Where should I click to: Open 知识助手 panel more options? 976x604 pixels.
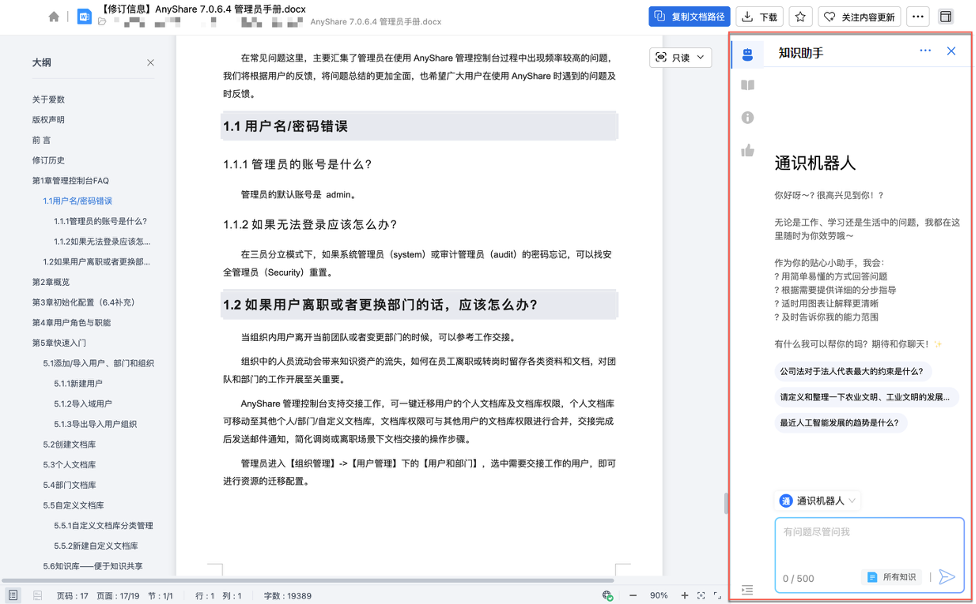[926, 50]
